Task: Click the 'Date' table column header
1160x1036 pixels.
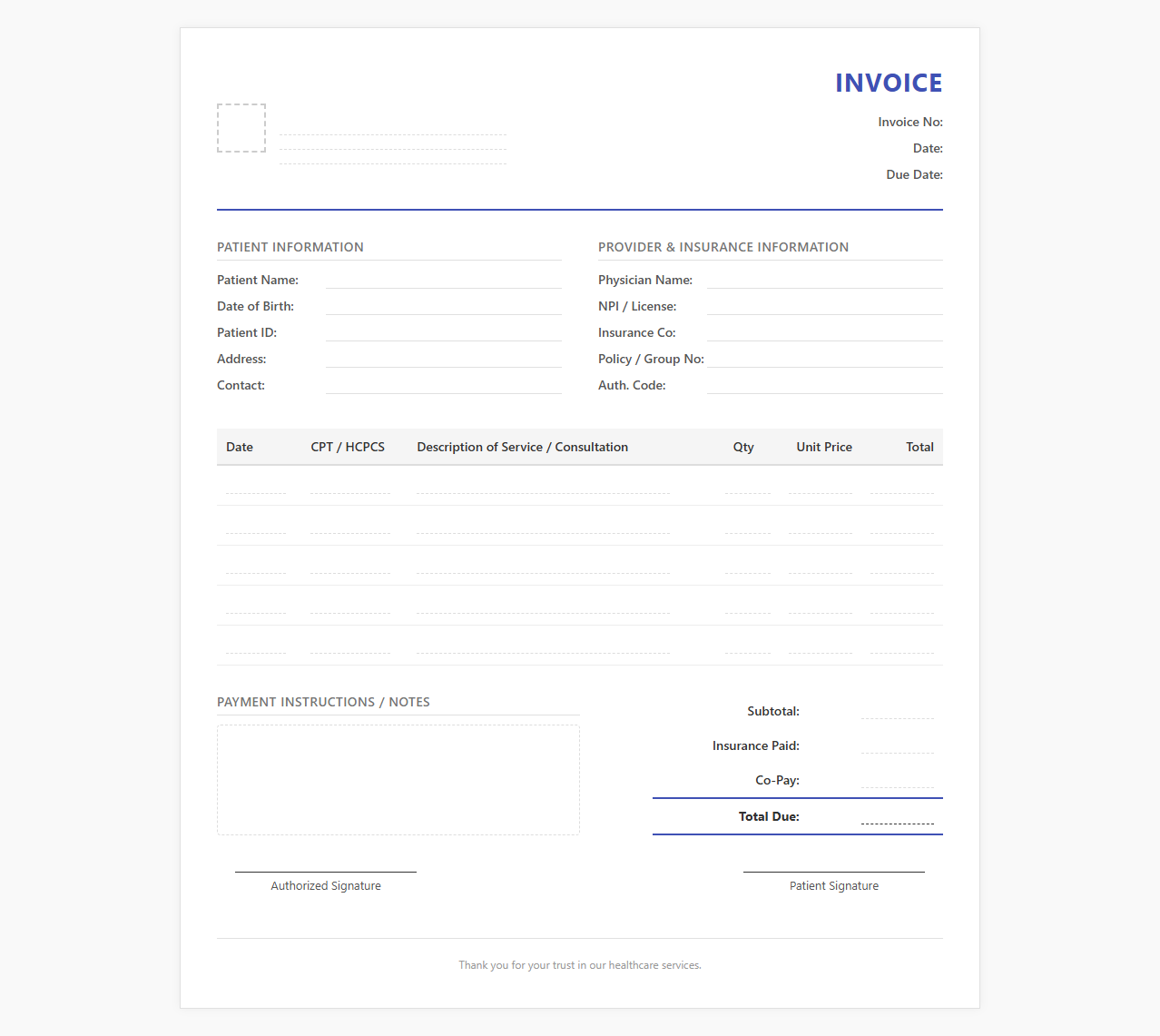Action: point(240,447)
